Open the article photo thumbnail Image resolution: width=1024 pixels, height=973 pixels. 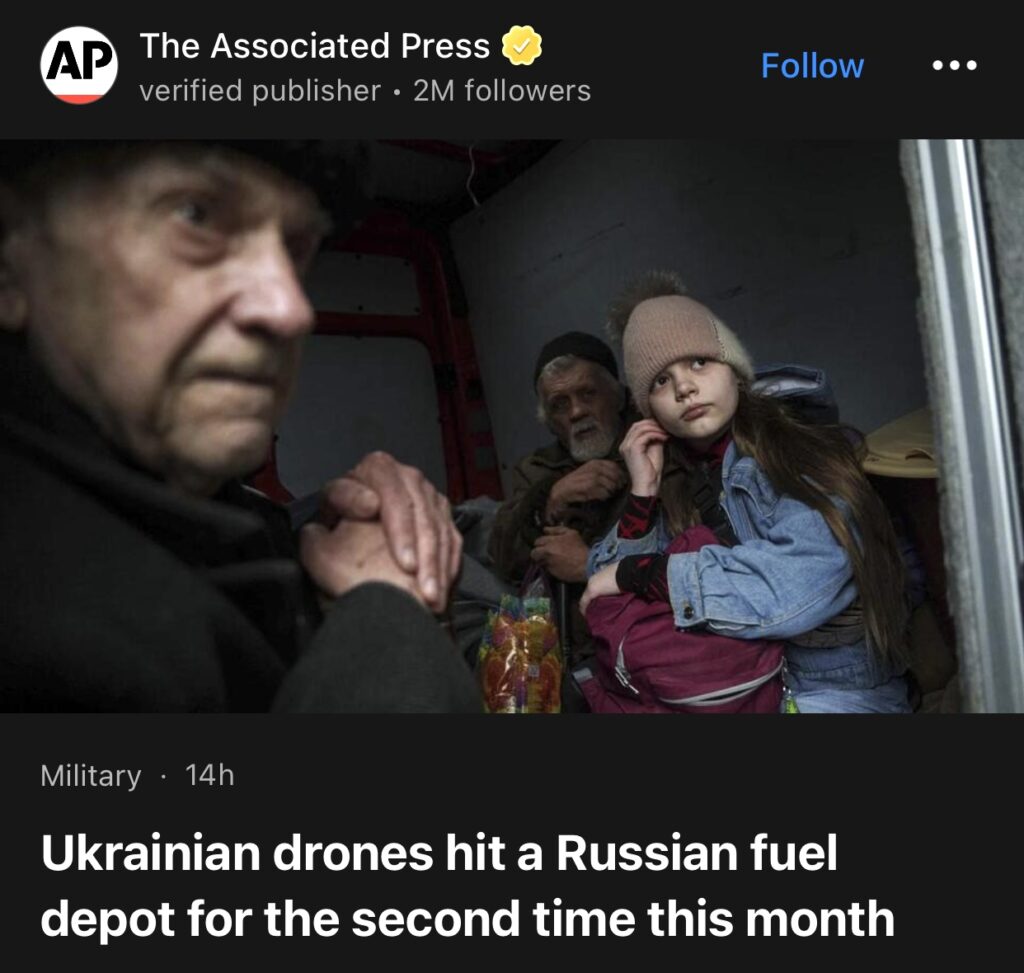512,426
